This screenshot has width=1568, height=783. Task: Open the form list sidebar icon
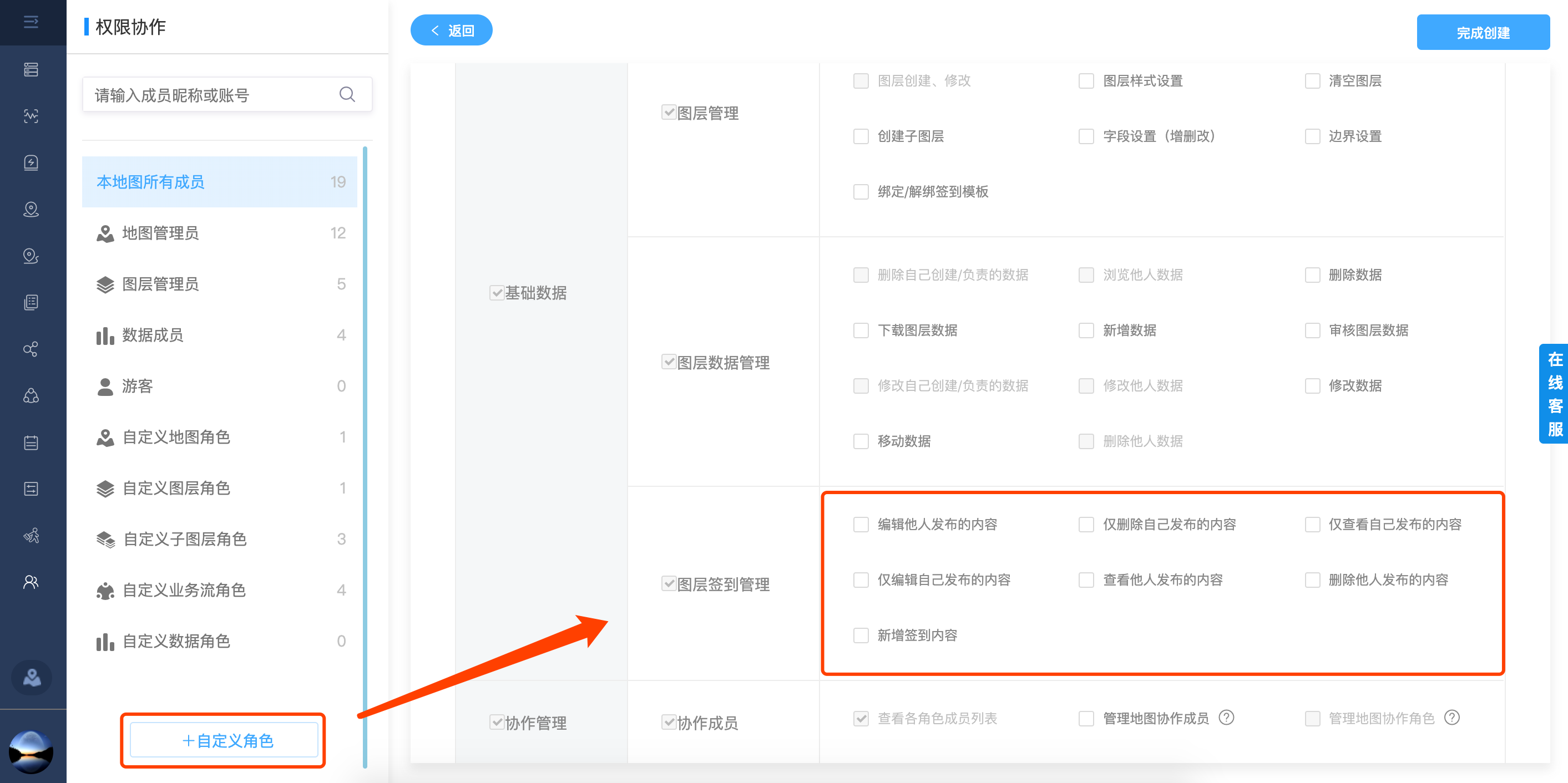click(x=31, y=489)
